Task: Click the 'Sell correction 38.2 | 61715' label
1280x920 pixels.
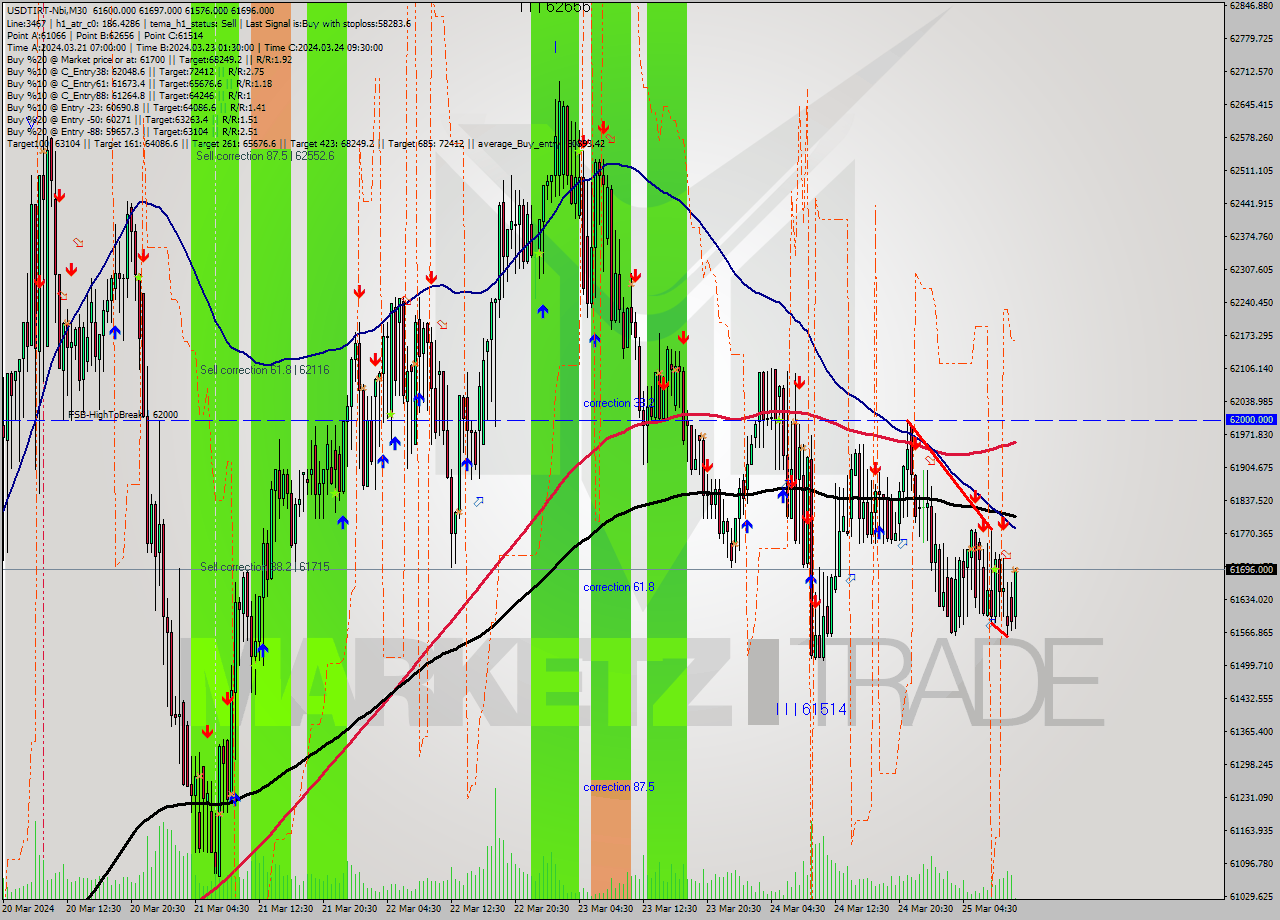Action: [265, 567]
